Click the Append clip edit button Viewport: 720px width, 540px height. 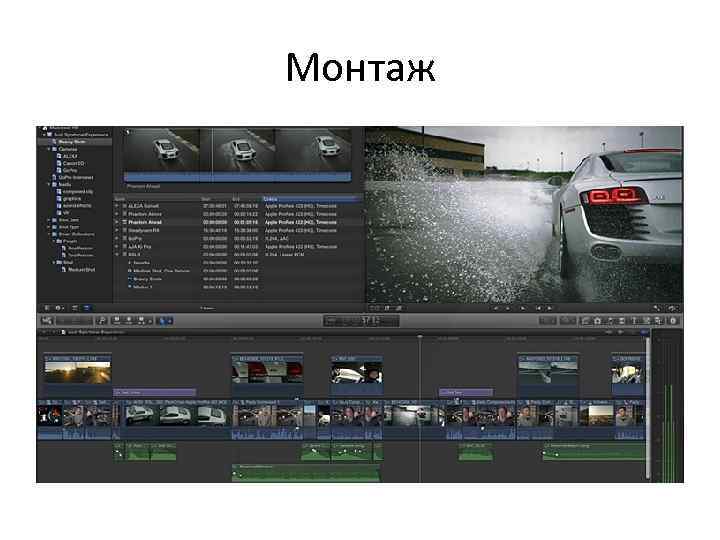point(141,321)
